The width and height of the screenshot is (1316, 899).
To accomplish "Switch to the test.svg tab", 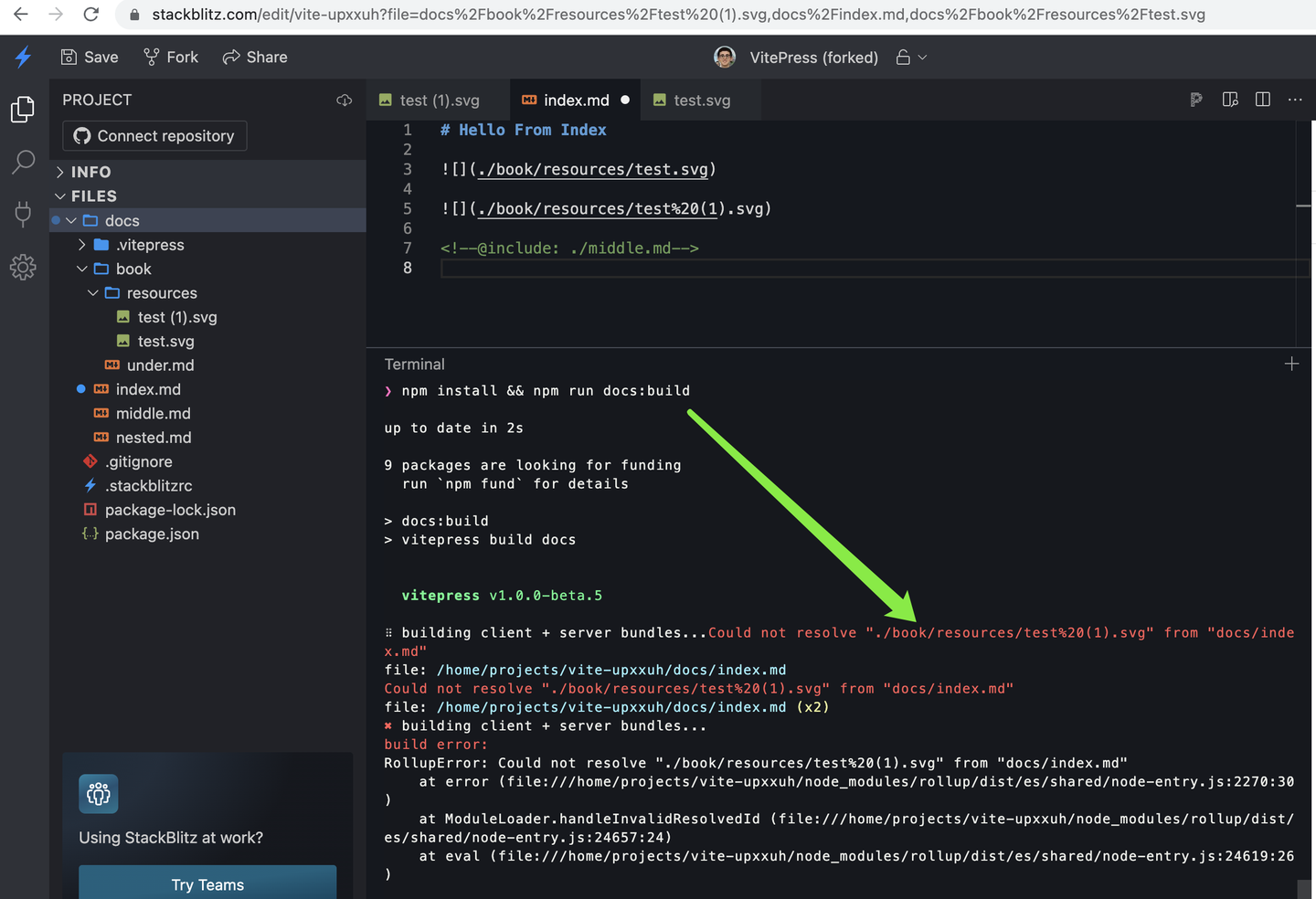I will click(x=701, y=100).
